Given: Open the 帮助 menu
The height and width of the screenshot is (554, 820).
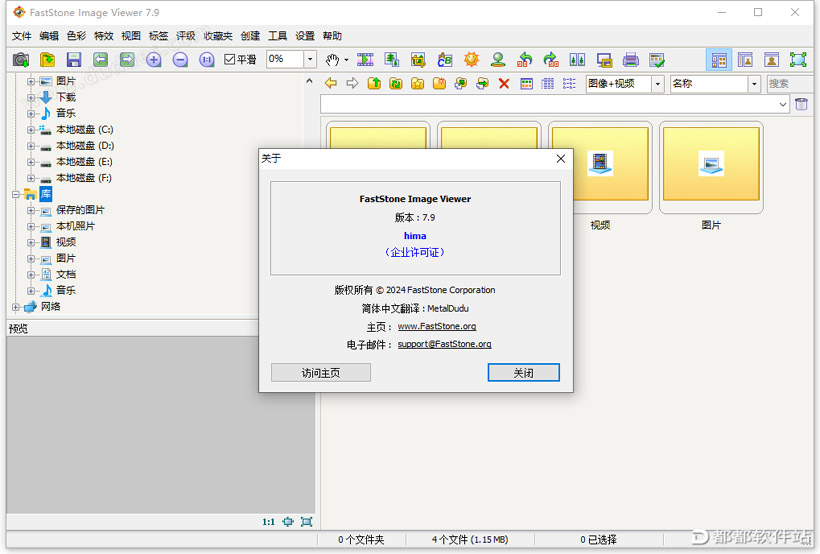Looking at the screenshot, I should click(x=332, y=36).
